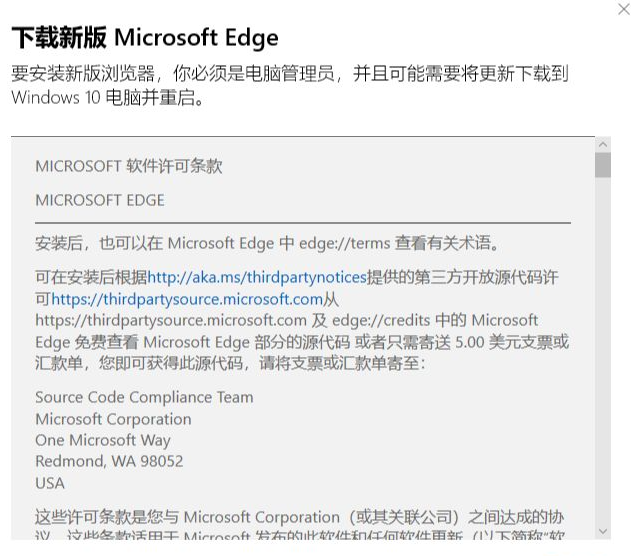Click the scrollbar down arrow
Viewport: 635px width, 556px height.
(x=602, y=530)
